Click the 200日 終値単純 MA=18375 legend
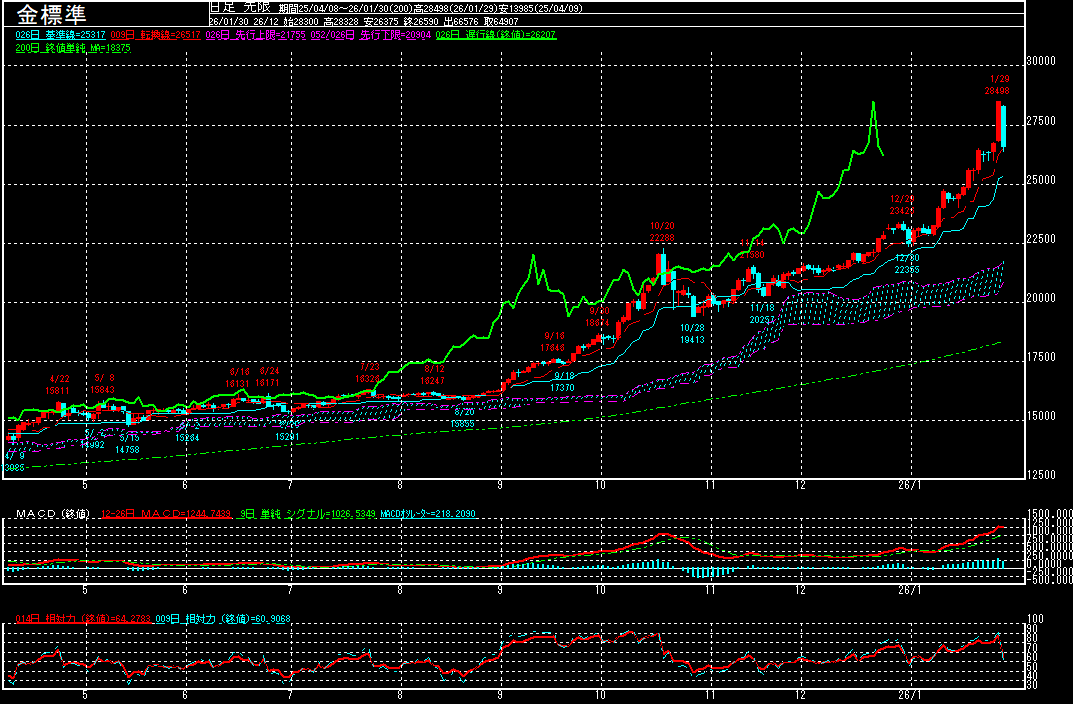Image resolution: width=1080 pixels, height=704 pixels. pyautogui.click(x=72, y=48)
